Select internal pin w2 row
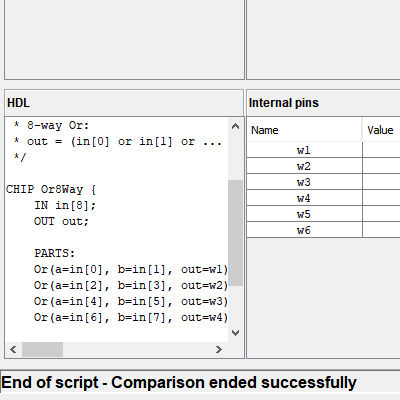This screenshot has height=400, width=400. click(x=323, y=166)
